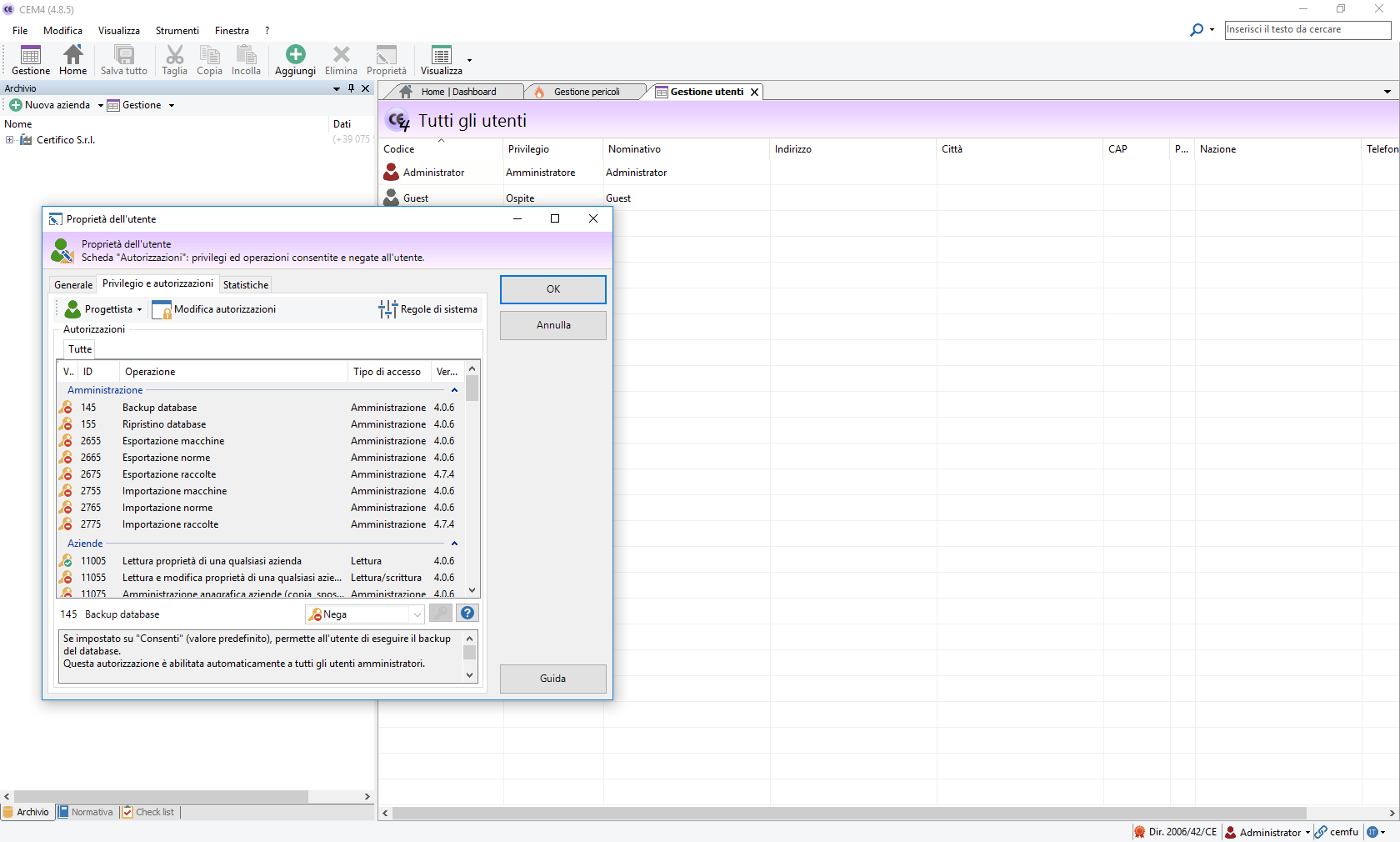
Task: Click the Gestione toolbar icon
Action: 31,55
